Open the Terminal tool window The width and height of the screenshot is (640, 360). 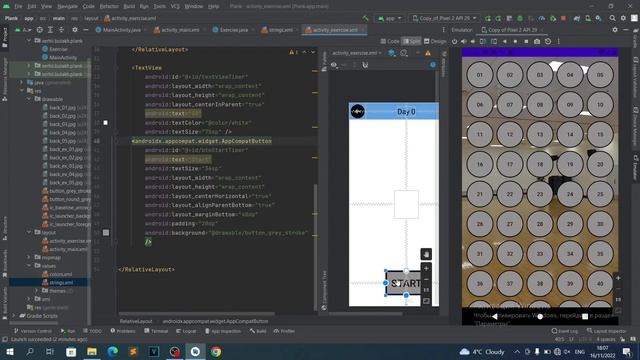pyautogui.click(x=156, y=331)
